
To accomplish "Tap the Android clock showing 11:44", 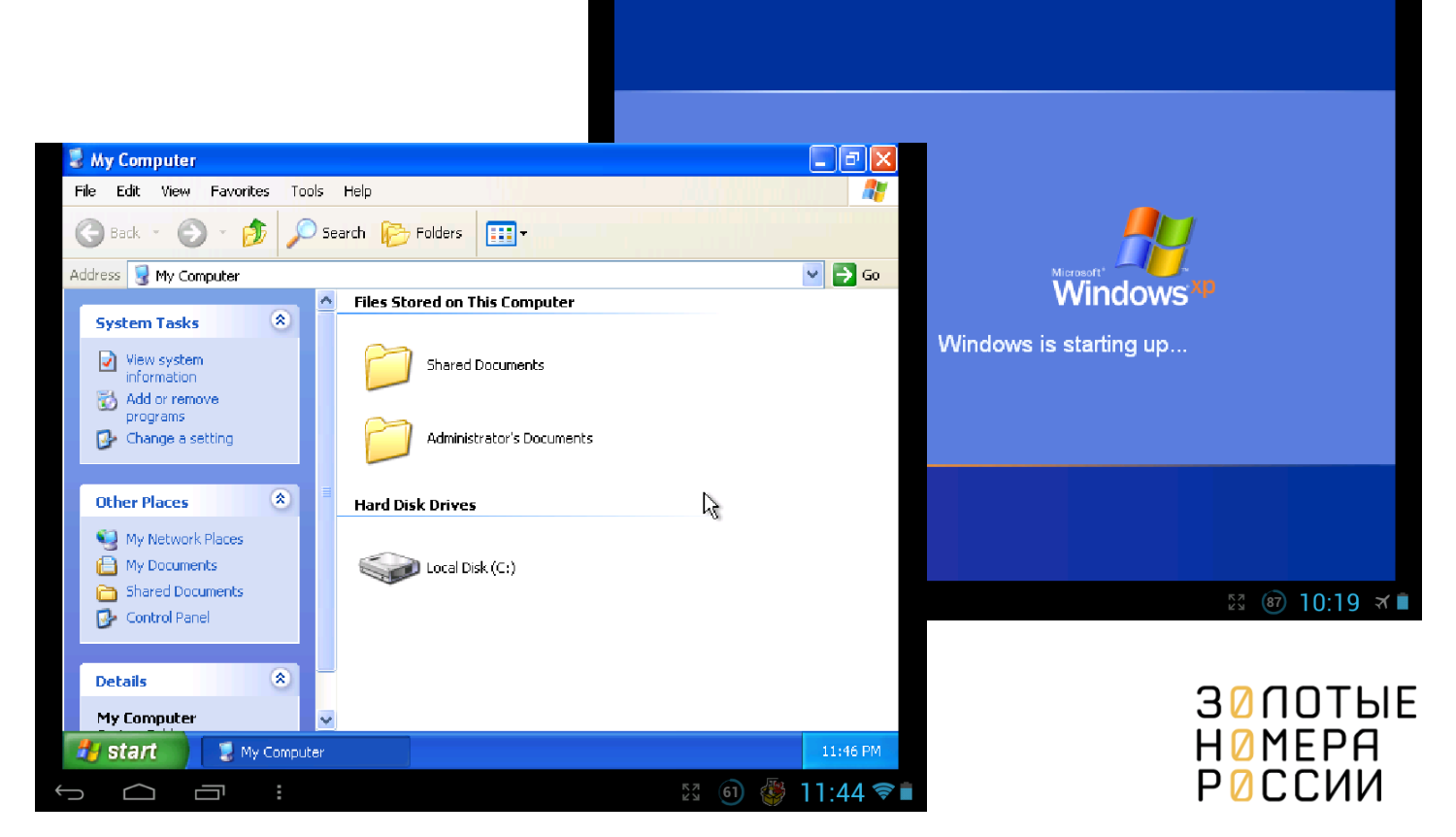I will [x=832, y=792].
